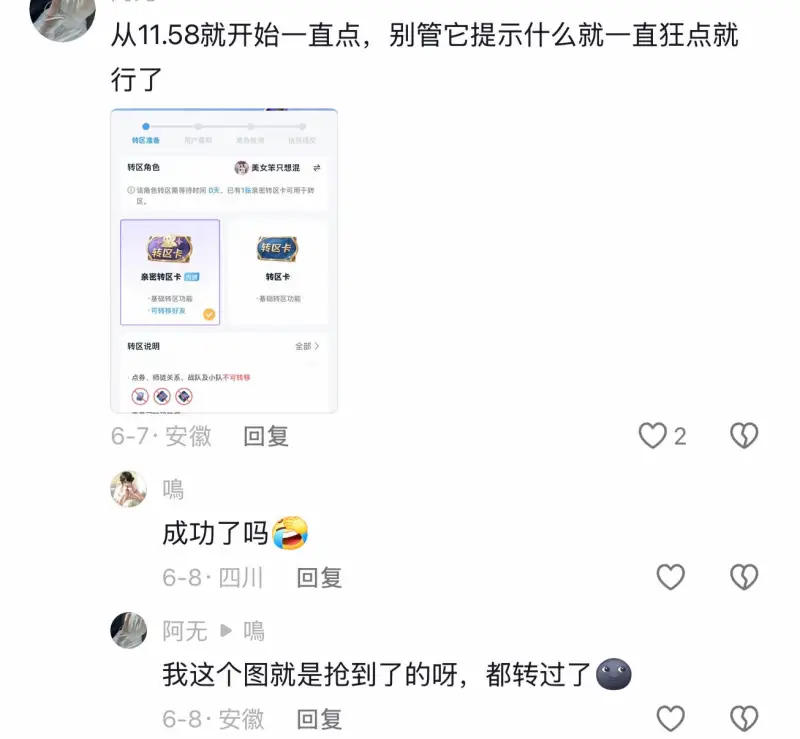800x739 pixels.
Task: Like 阿无's reply dated 6-8 安徽
Action: (670, 719)
